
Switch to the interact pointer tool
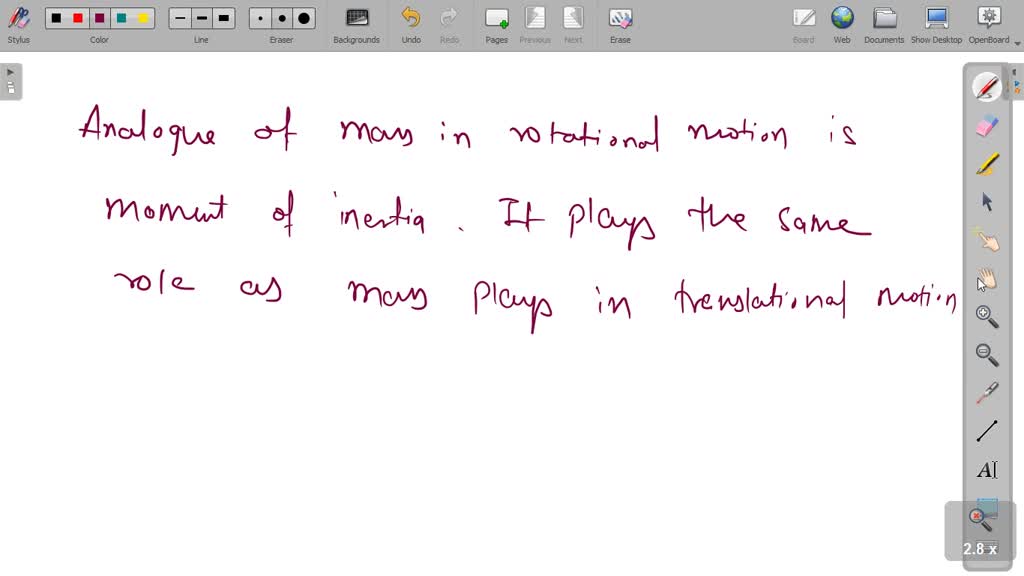pos(986,240)
